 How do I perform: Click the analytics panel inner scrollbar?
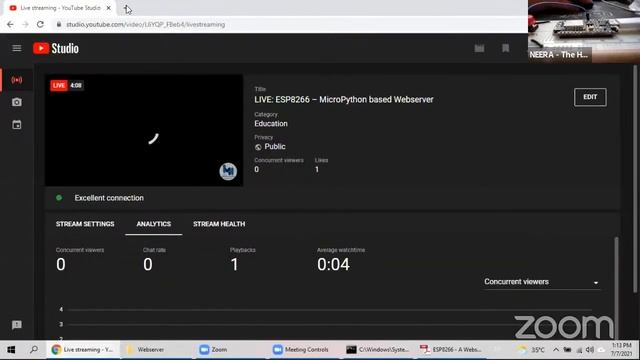[616, 288]
